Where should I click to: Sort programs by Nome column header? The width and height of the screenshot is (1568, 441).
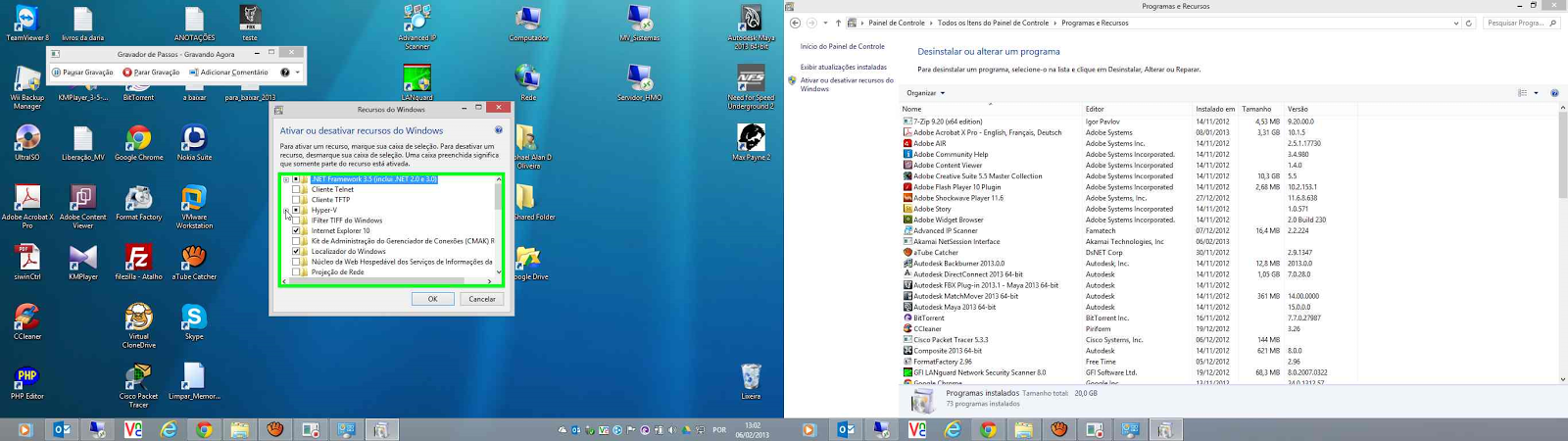point(991,109)
